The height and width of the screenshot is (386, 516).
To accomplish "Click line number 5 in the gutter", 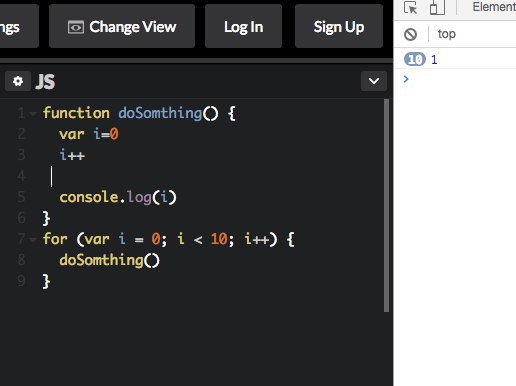I will tap(21, 197).
